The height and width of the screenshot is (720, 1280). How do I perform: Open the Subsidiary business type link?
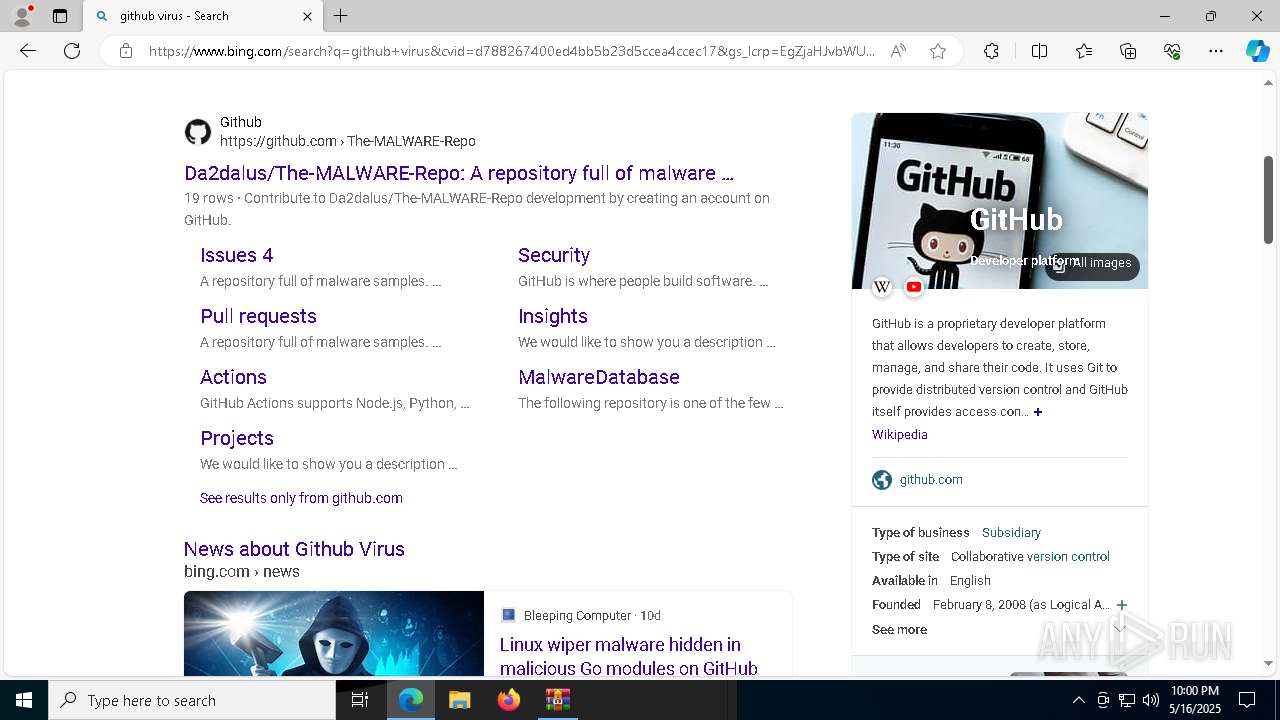click(x=1011, y=533)
